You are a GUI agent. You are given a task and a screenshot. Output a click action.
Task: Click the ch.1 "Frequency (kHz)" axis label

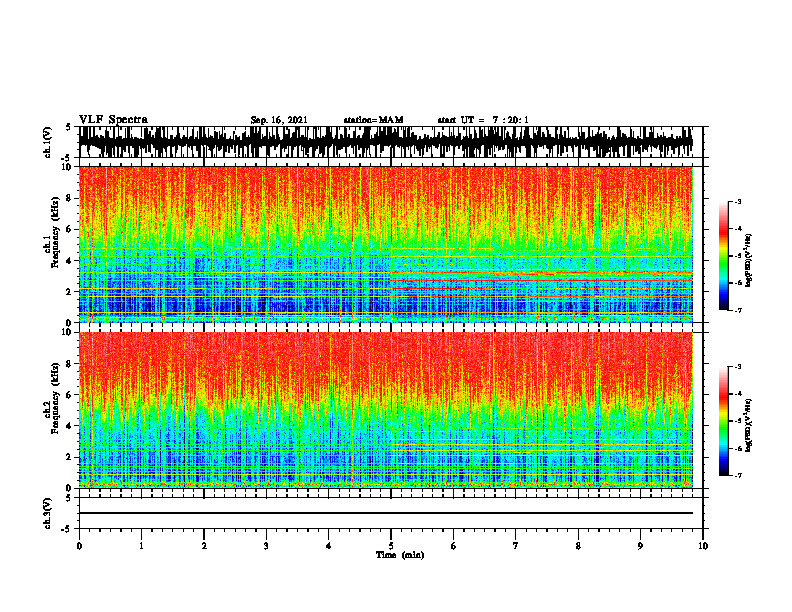coord(55,233)
